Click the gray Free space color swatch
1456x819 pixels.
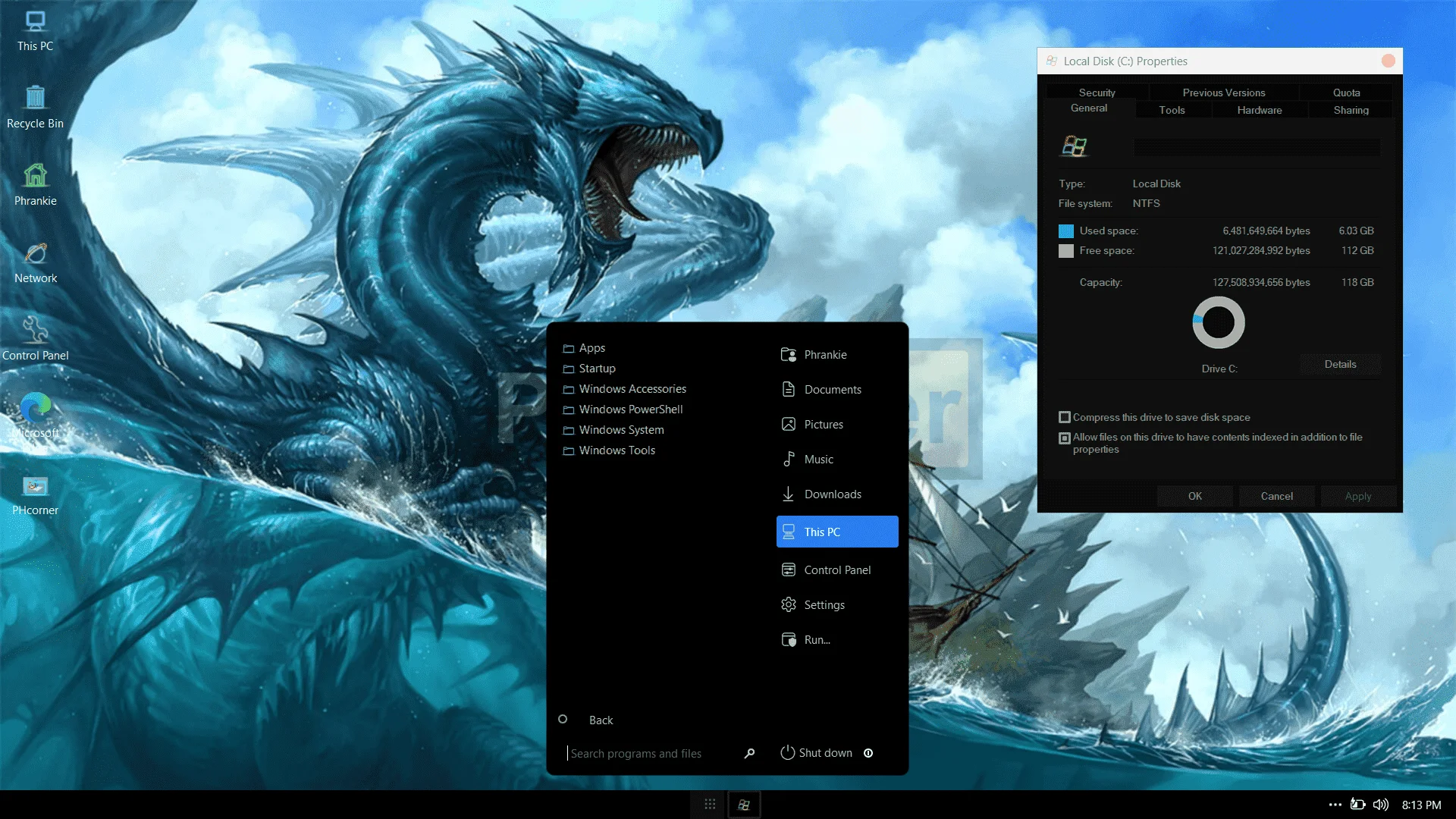tap(1066, 251)
